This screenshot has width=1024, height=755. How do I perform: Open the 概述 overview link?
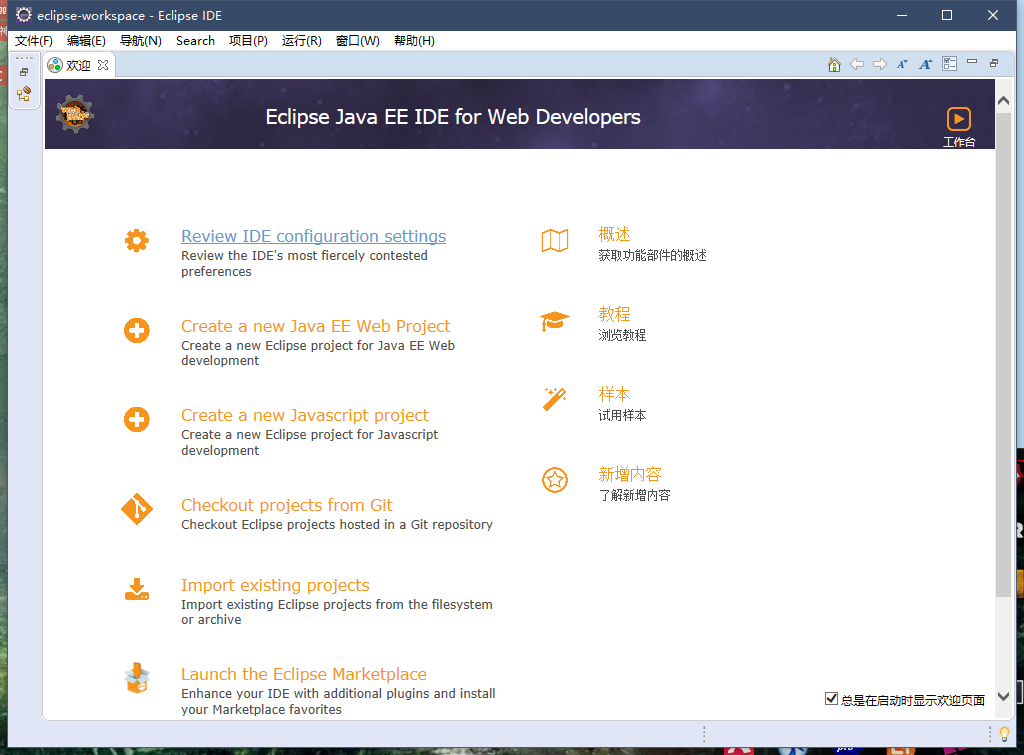pos(614,234)
